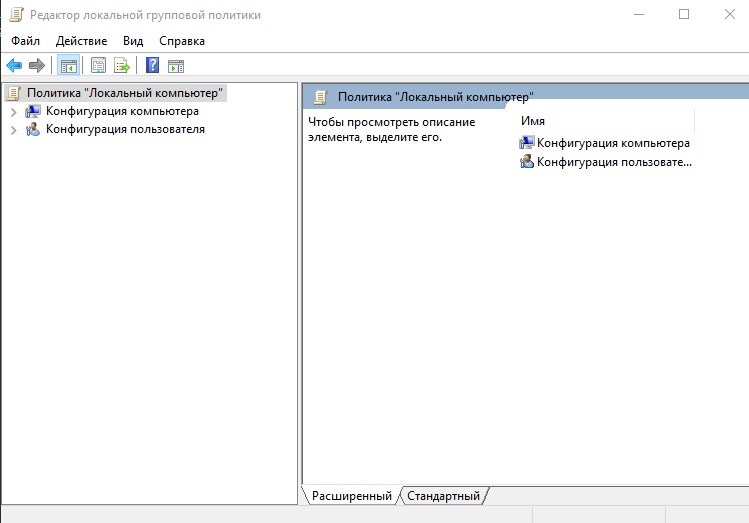Select Конфигурация пользователя in the tree
Viewport: 749px width, 523px height.
click(125, 129)
